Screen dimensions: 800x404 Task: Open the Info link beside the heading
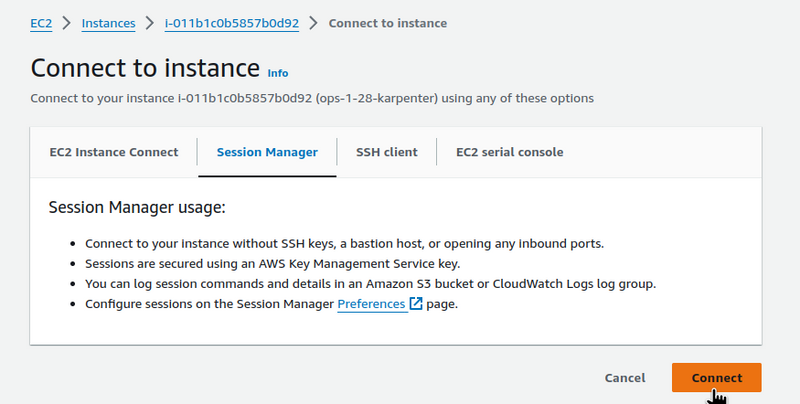[278, 73]
